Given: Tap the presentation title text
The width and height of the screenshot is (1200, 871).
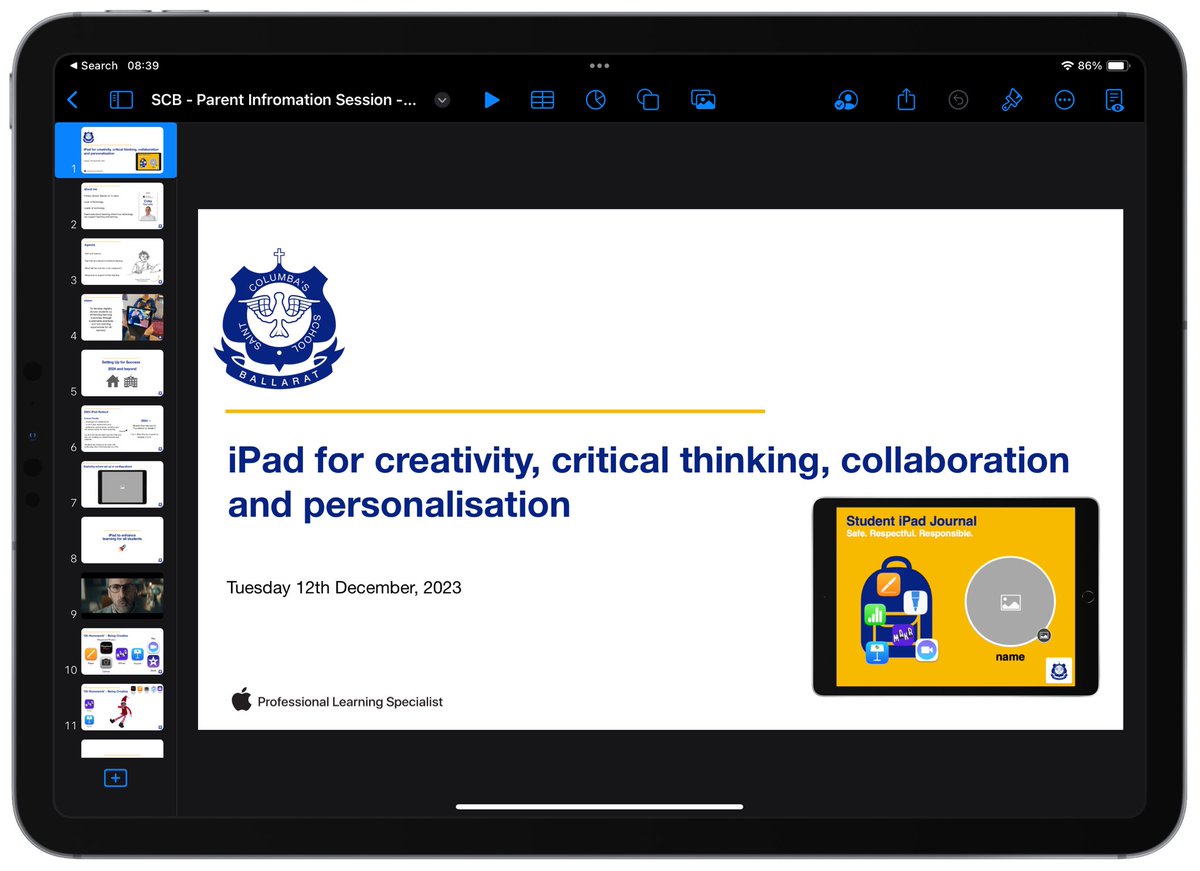Looking at the screenshot, I should click(x=284, y=100).
